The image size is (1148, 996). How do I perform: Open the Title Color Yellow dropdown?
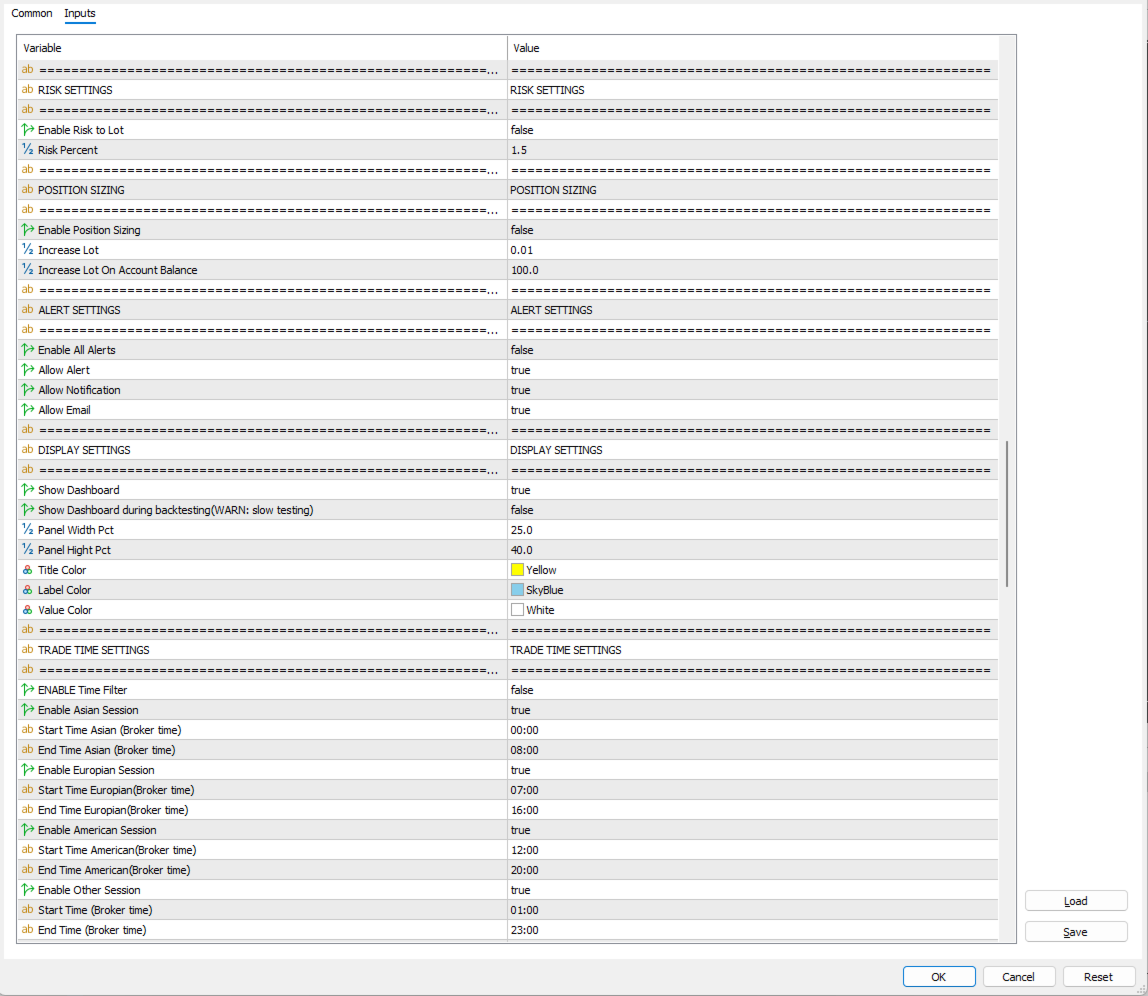point(753,570)
